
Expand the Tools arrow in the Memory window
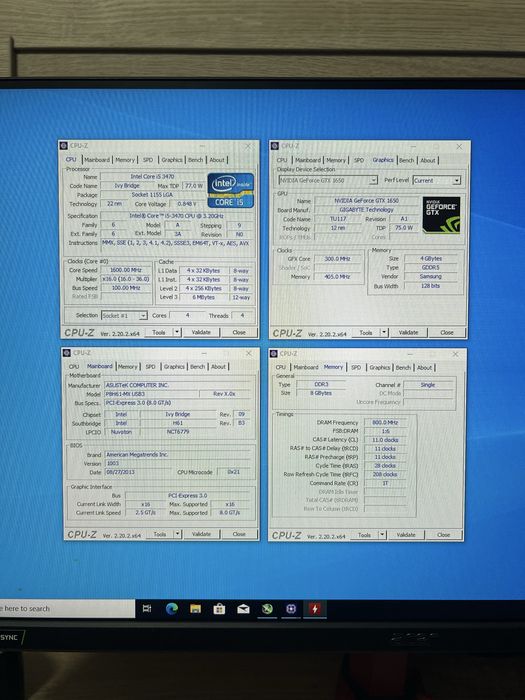pos(382,535)
